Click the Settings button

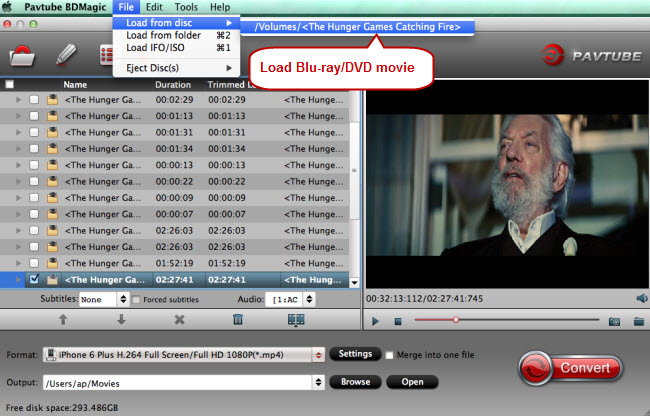click(355, 354)
